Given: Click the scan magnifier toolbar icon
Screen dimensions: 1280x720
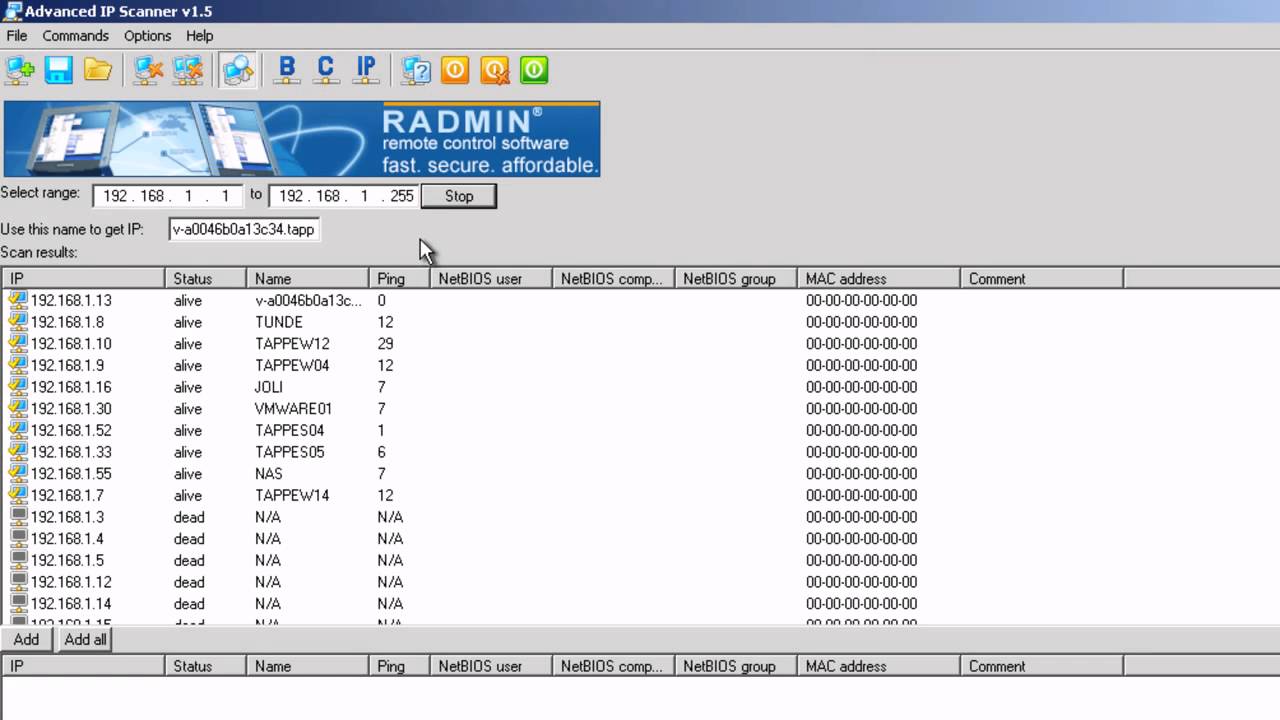Looking at the screenshot, I should [238, 70].
